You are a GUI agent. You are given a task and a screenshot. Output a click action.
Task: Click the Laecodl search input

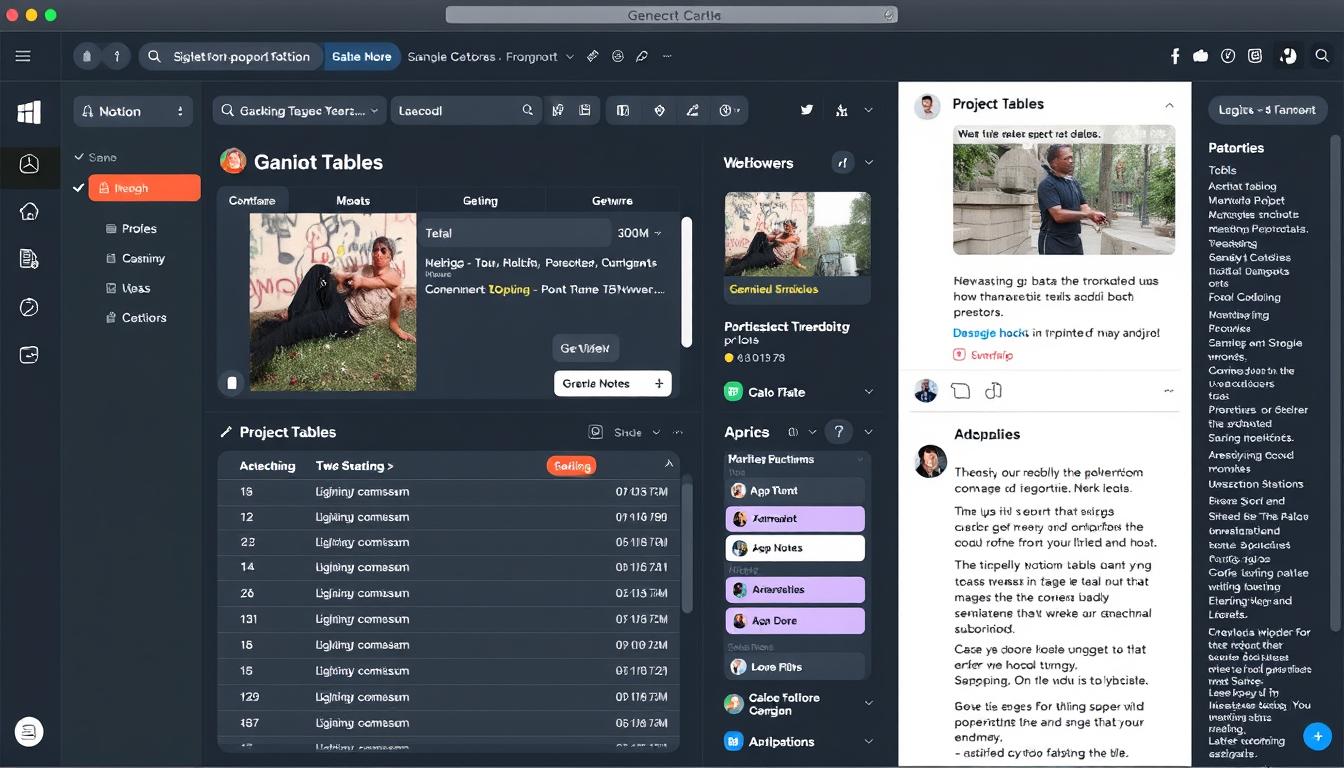coord(466,111)
